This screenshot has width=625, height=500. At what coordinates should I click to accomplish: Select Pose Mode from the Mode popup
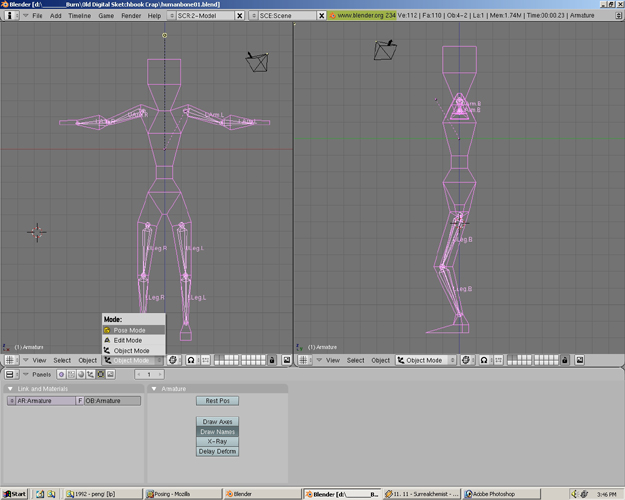134,330
